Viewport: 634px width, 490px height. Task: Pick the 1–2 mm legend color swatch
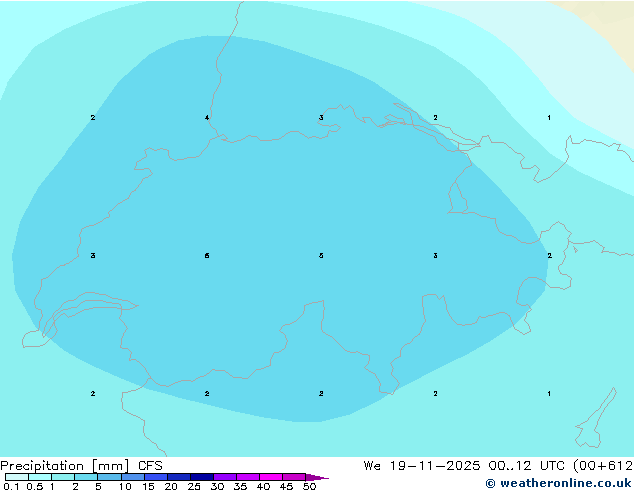point(63,477)
